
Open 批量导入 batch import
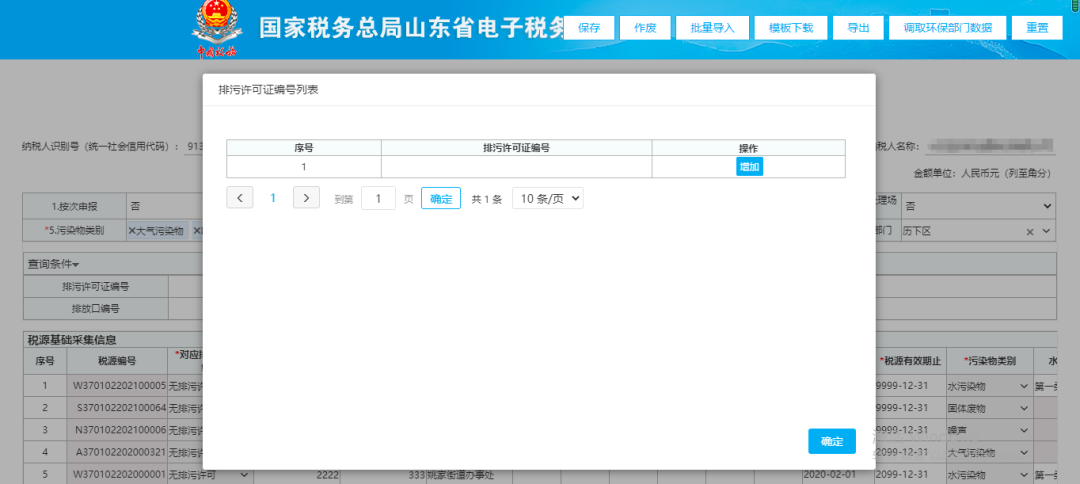click(x=713, y=28)
